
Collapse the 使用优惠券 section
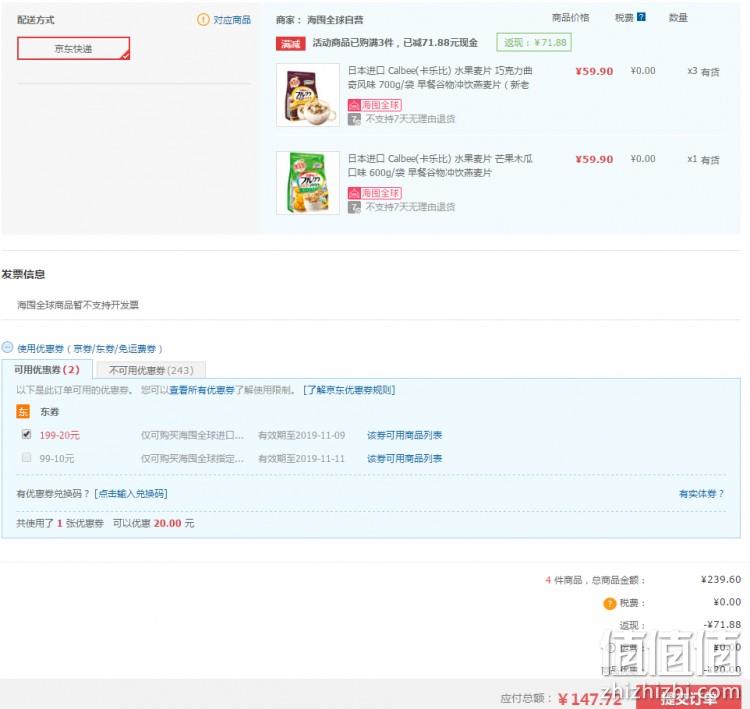point(7,347)
